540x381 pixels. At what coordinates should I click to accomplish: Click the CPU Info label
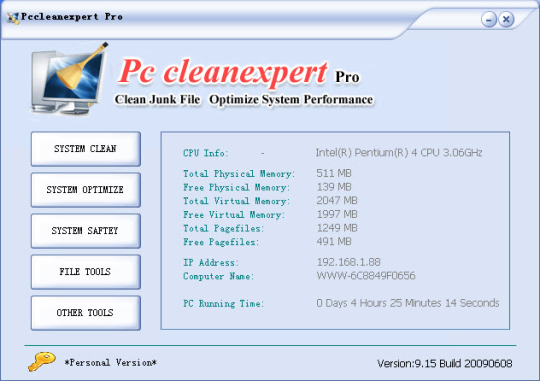click(x=206, y=153)
